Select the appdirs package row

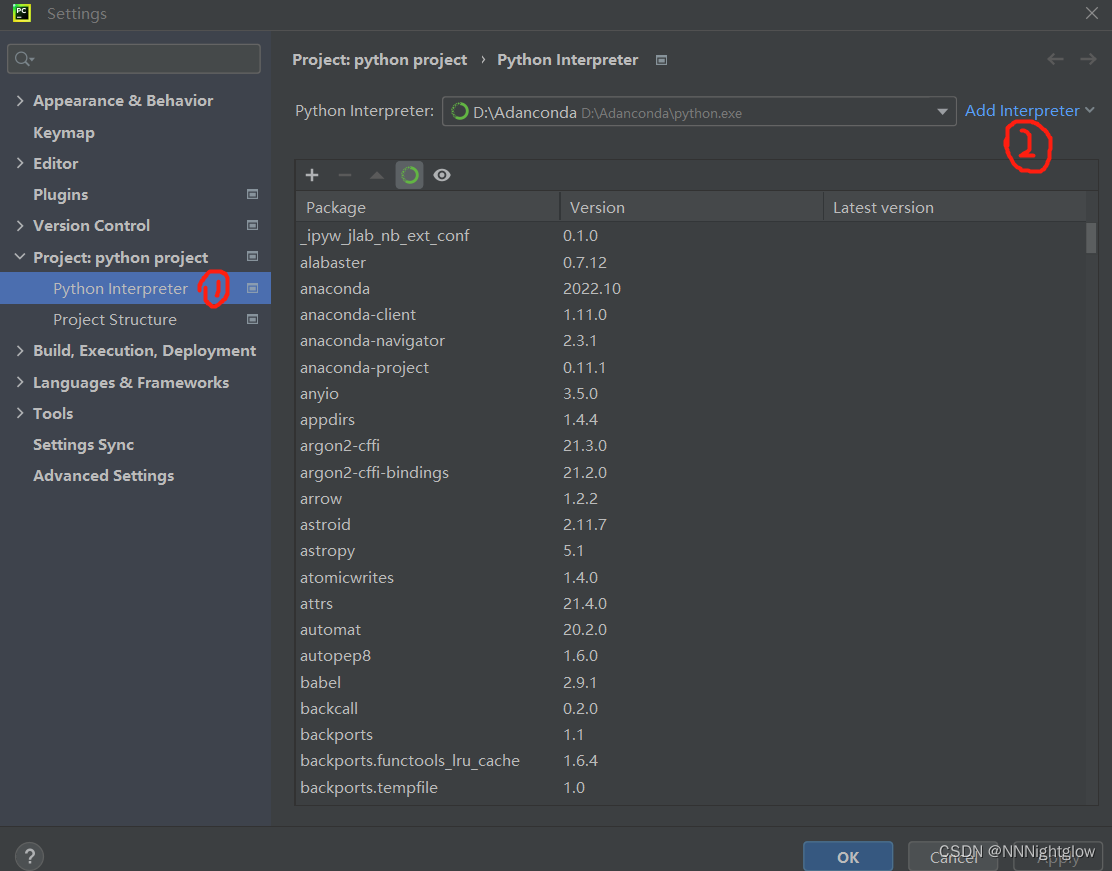coord(691,419)
